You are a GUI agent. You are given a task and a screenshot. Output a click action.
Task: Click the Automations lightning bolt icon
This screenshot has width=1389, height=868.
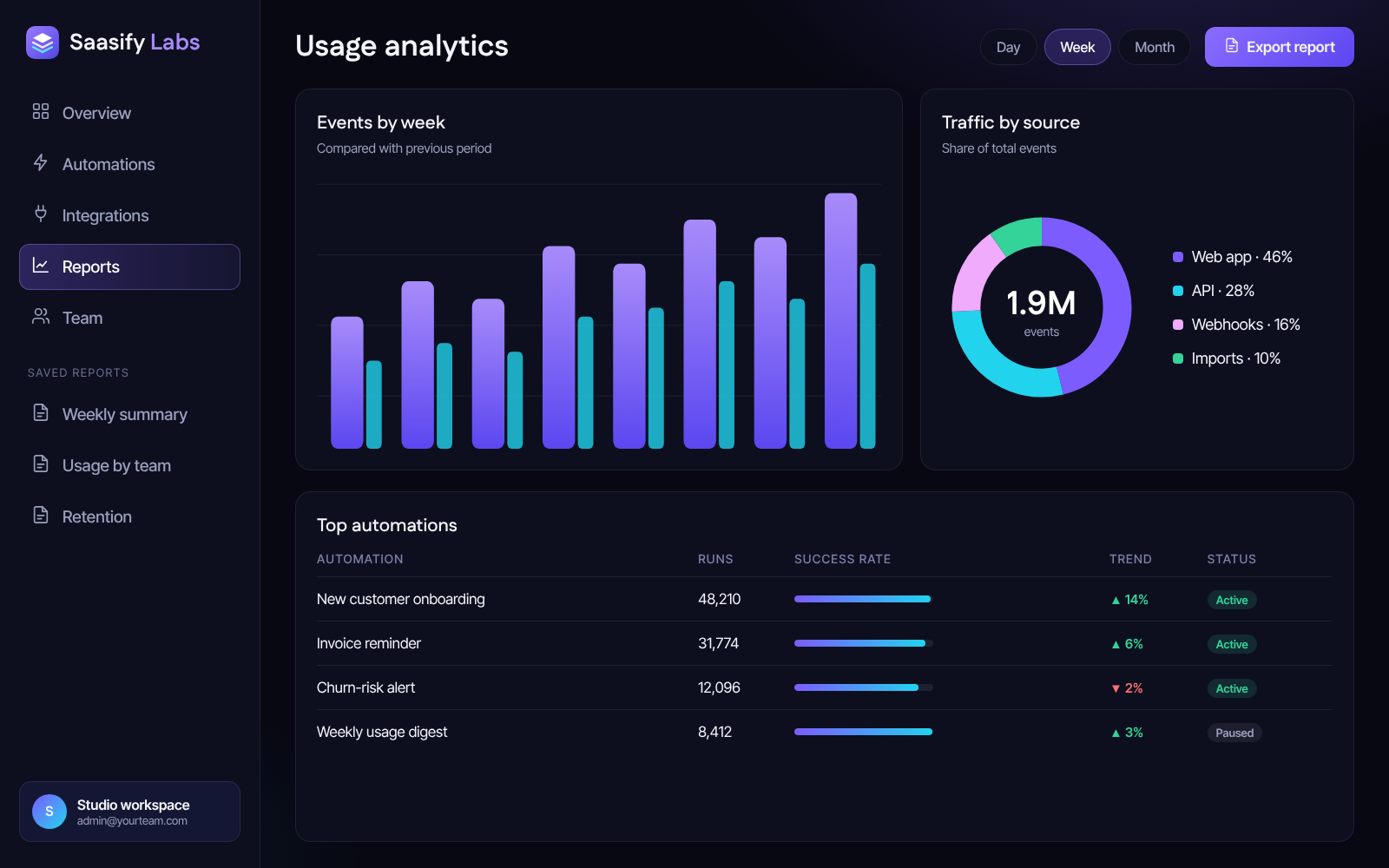tap(41, 162)
